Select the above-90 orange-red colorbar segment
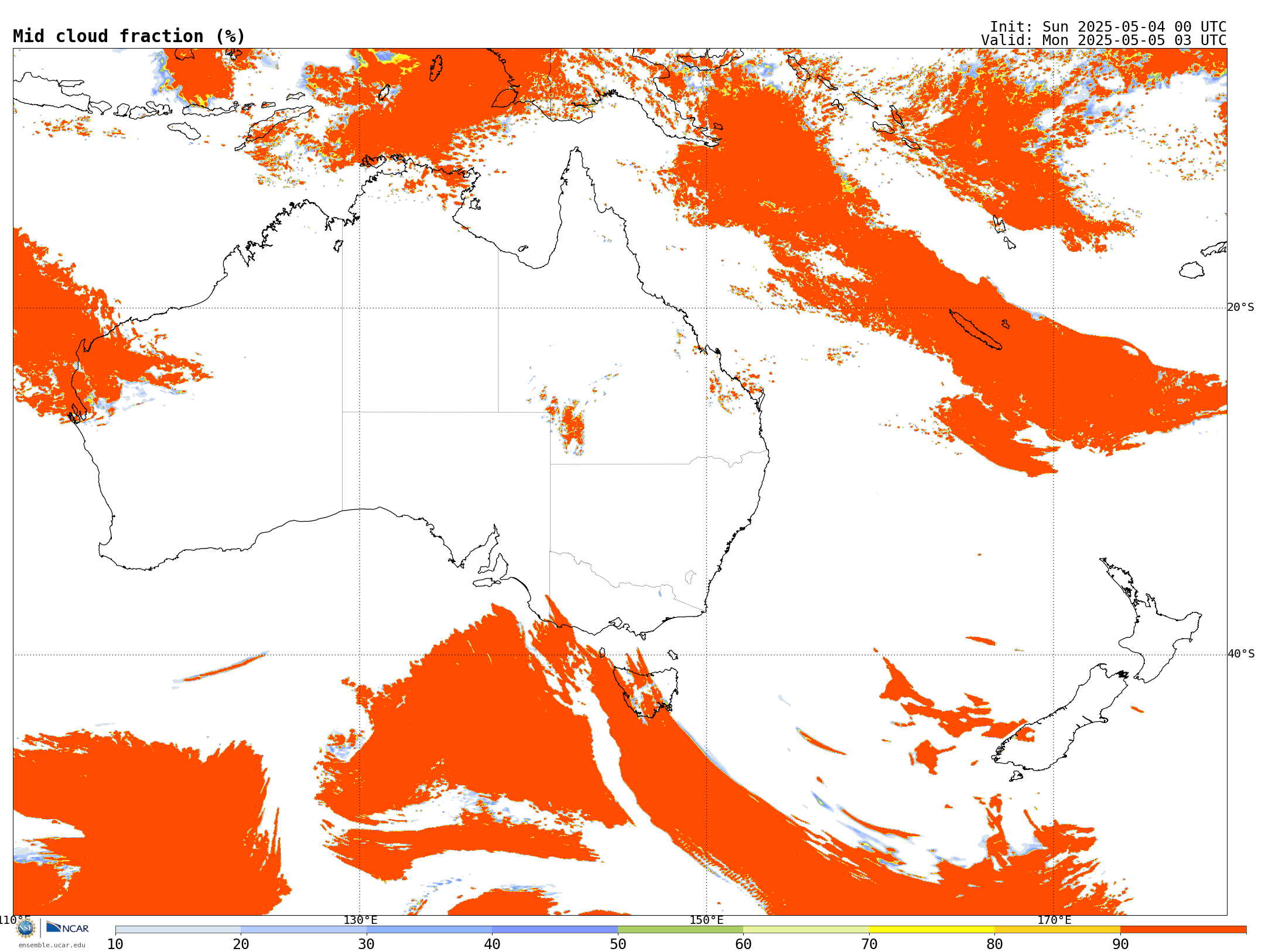Image resolution: width=1265 pixels, height=952 pixels. 1183,930
